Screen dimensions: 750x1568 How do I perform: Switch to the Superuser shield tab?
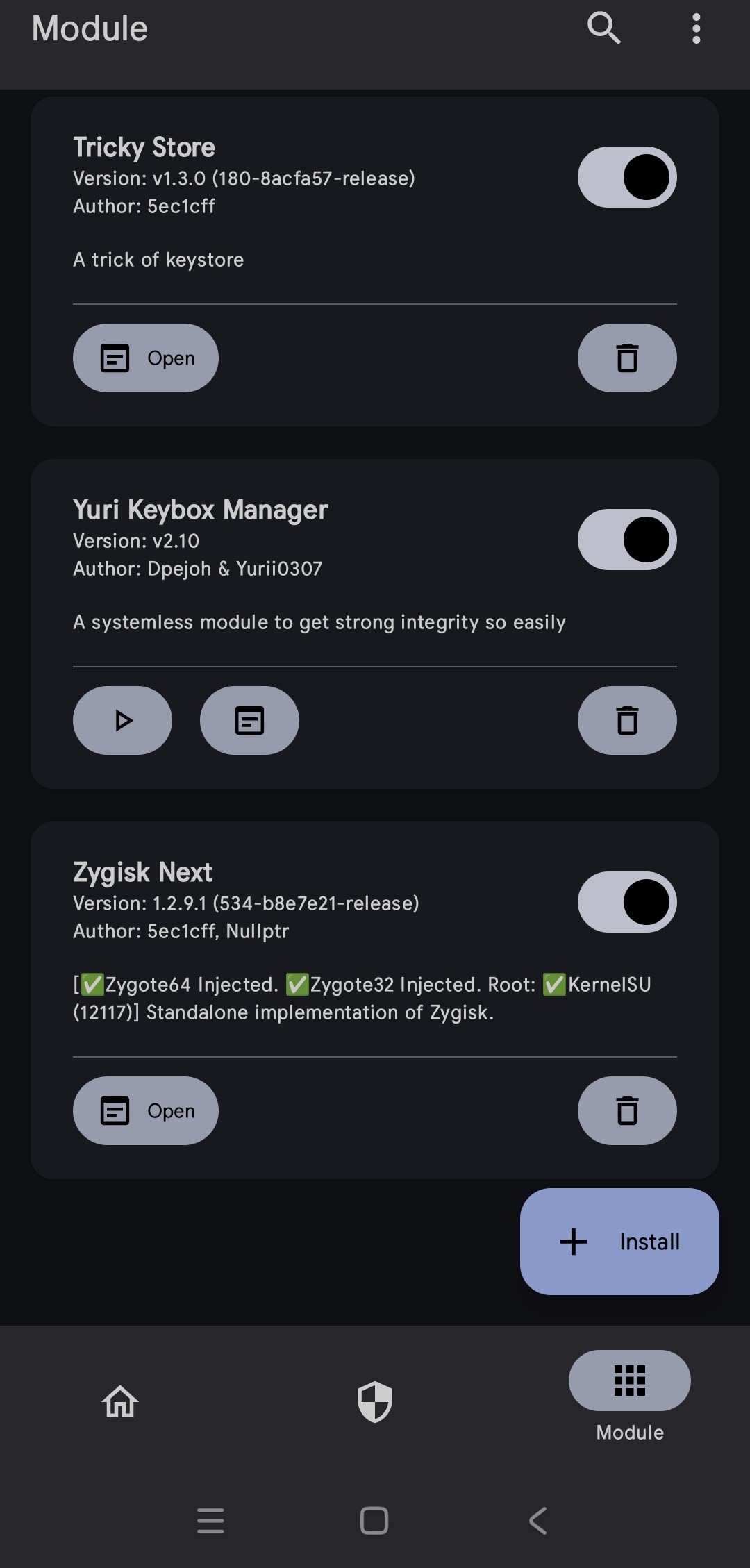click(375, 1401)
